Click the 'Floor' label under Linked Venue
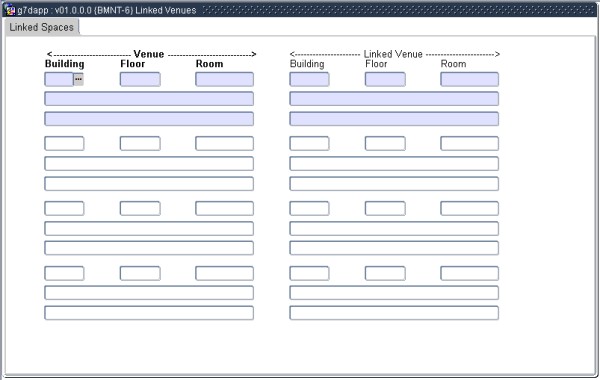 point(376,64)
